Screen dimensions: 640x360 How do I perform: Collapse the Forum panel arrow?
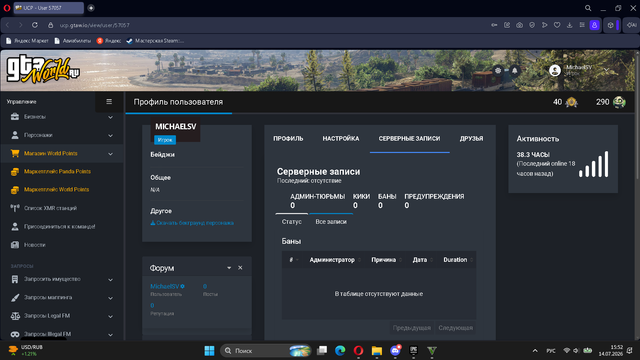pos(229,268)
